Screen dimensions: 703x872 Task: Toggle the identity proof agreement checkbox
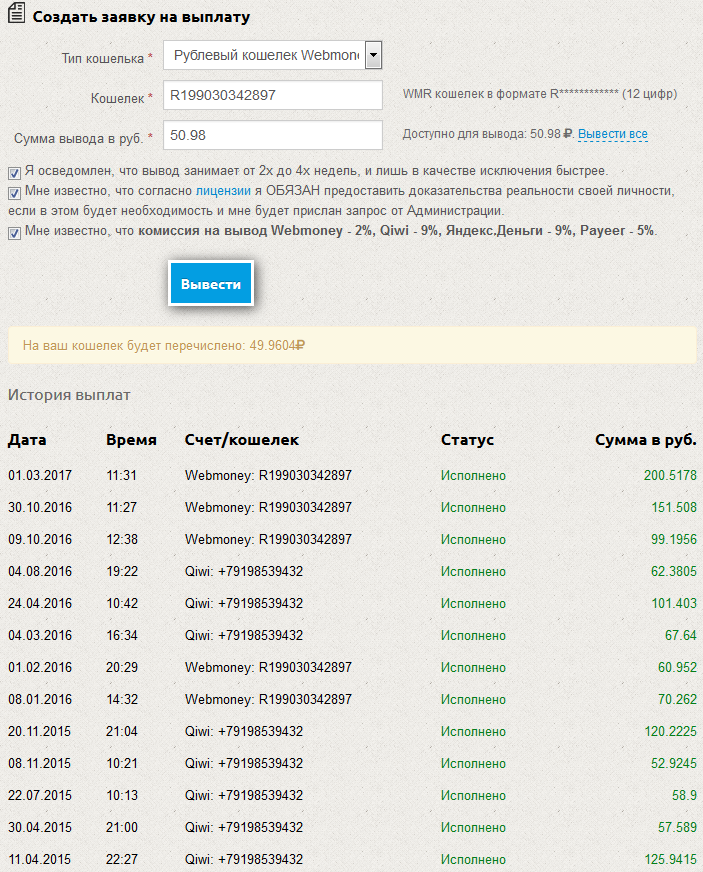(14, 192)
